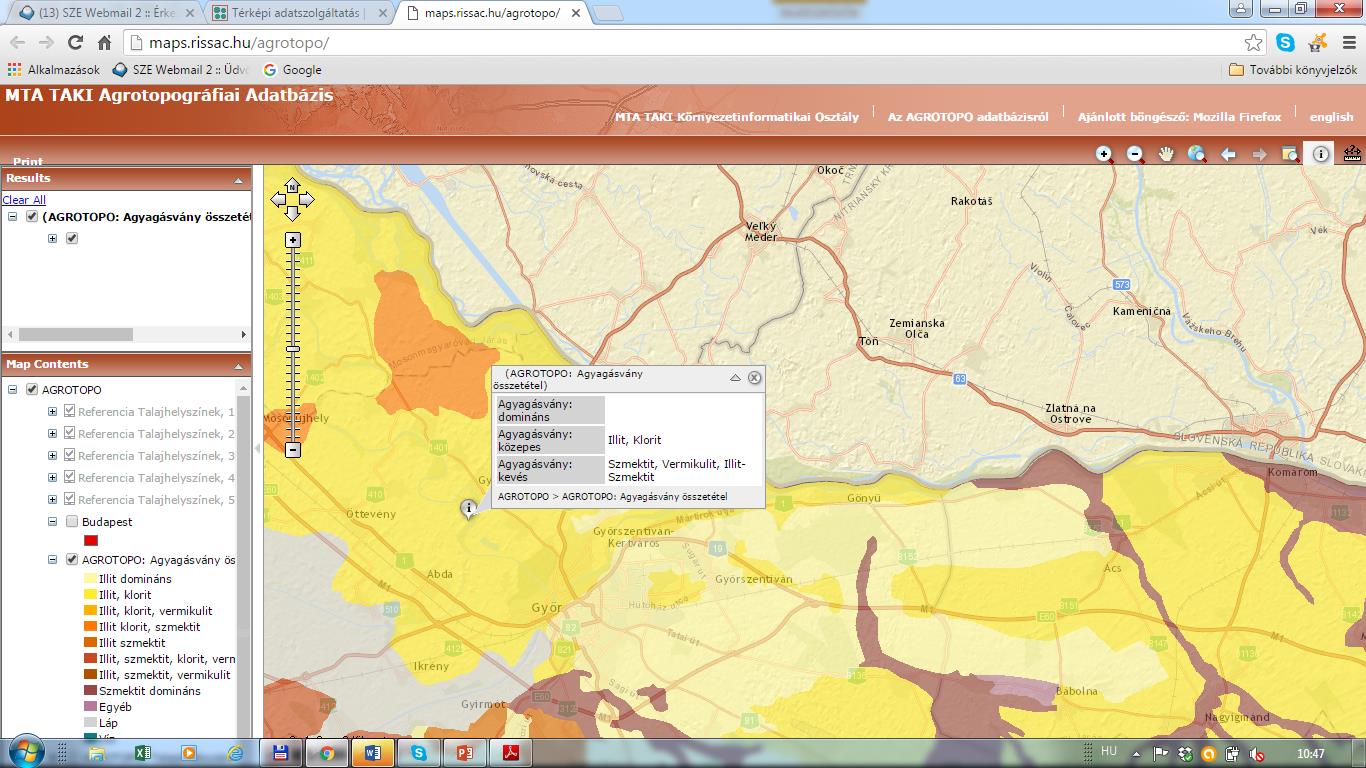Collapse the AGROTOPO result tree node

[13, 217]
